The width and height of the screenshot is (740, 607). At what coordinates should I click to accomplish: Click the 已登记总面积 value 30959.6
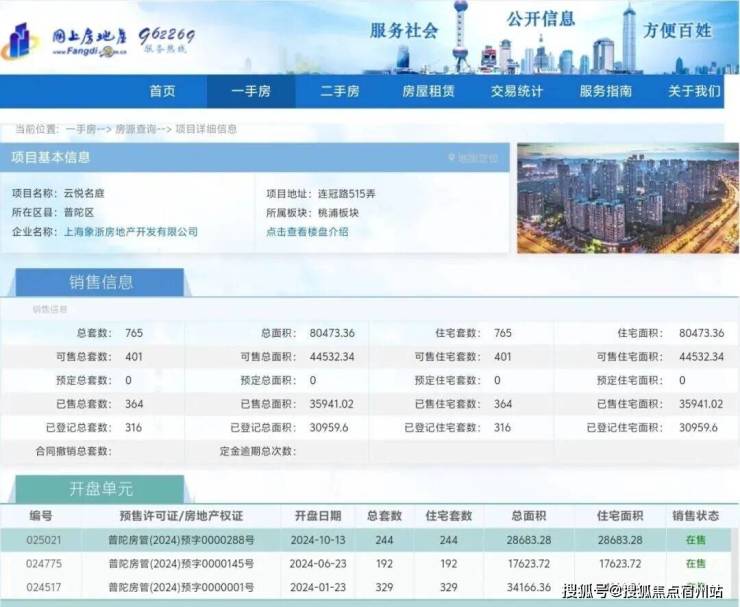(x=329, y=427)
